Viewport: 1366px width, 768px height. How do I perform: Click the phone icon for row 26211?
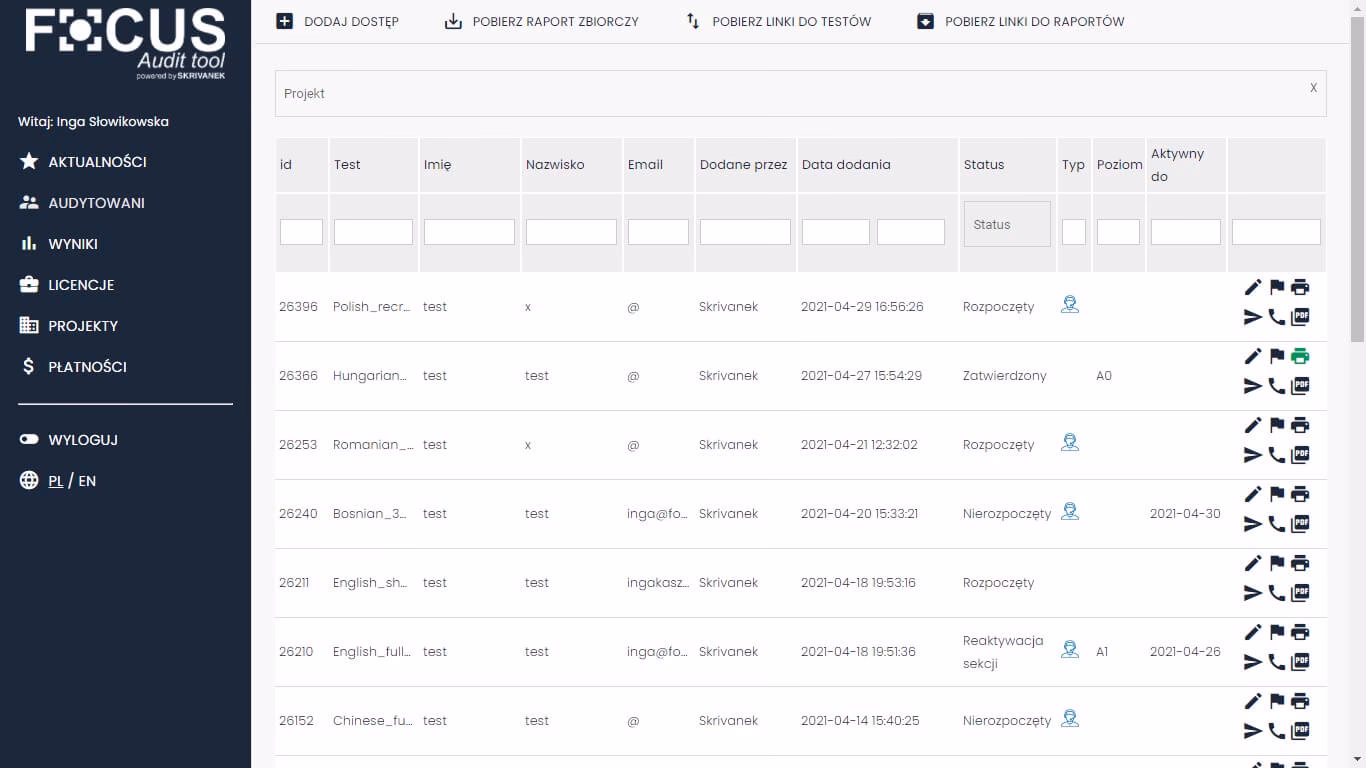pyautogui.click(x=1277, y=593)
